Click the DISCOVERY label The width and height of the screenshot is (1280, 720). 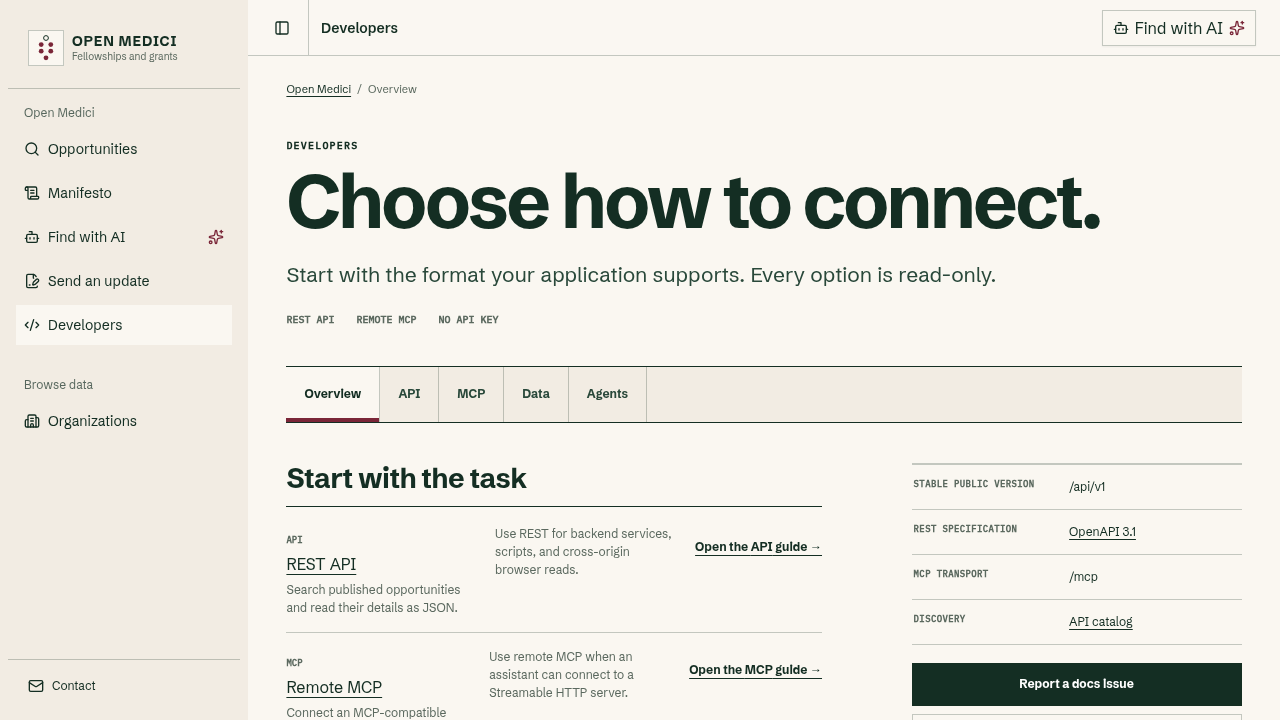pyautogui.click(x=939, y=619)
